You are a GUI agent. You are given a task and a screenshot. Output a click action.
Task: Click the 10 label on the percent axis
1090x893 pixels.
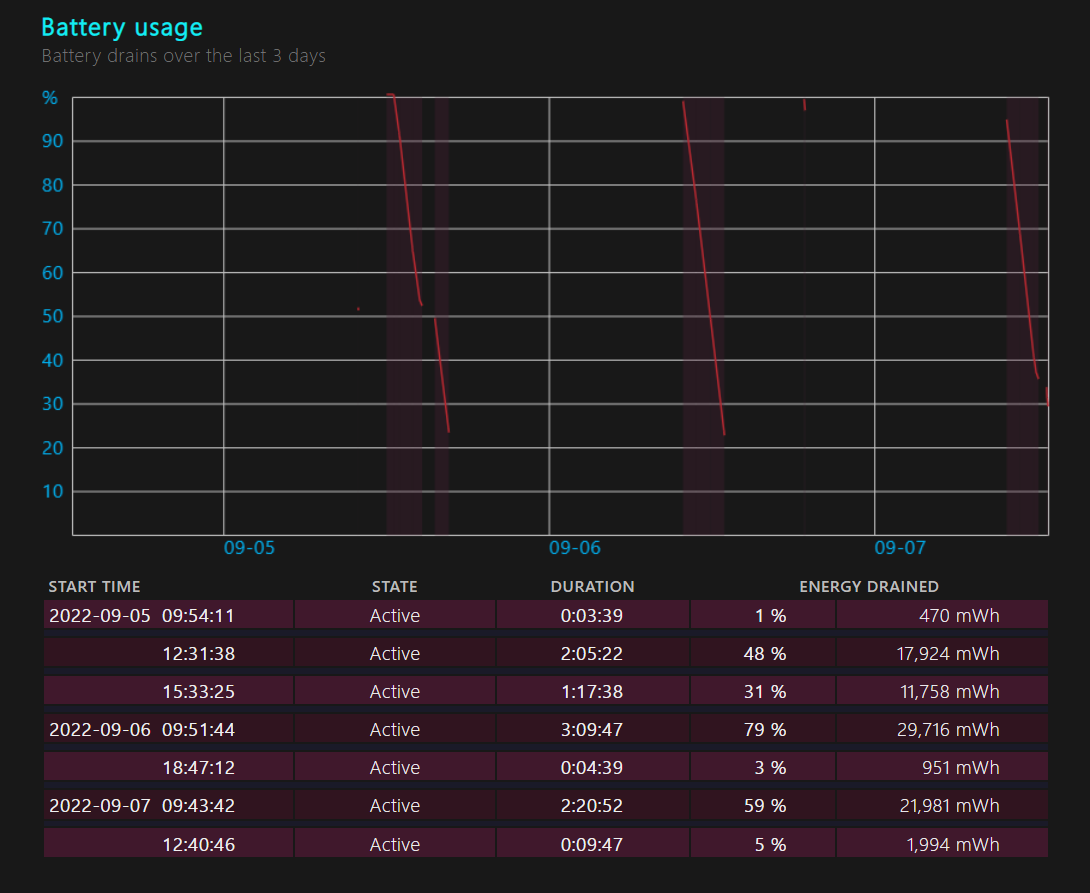tap(52, 491)
